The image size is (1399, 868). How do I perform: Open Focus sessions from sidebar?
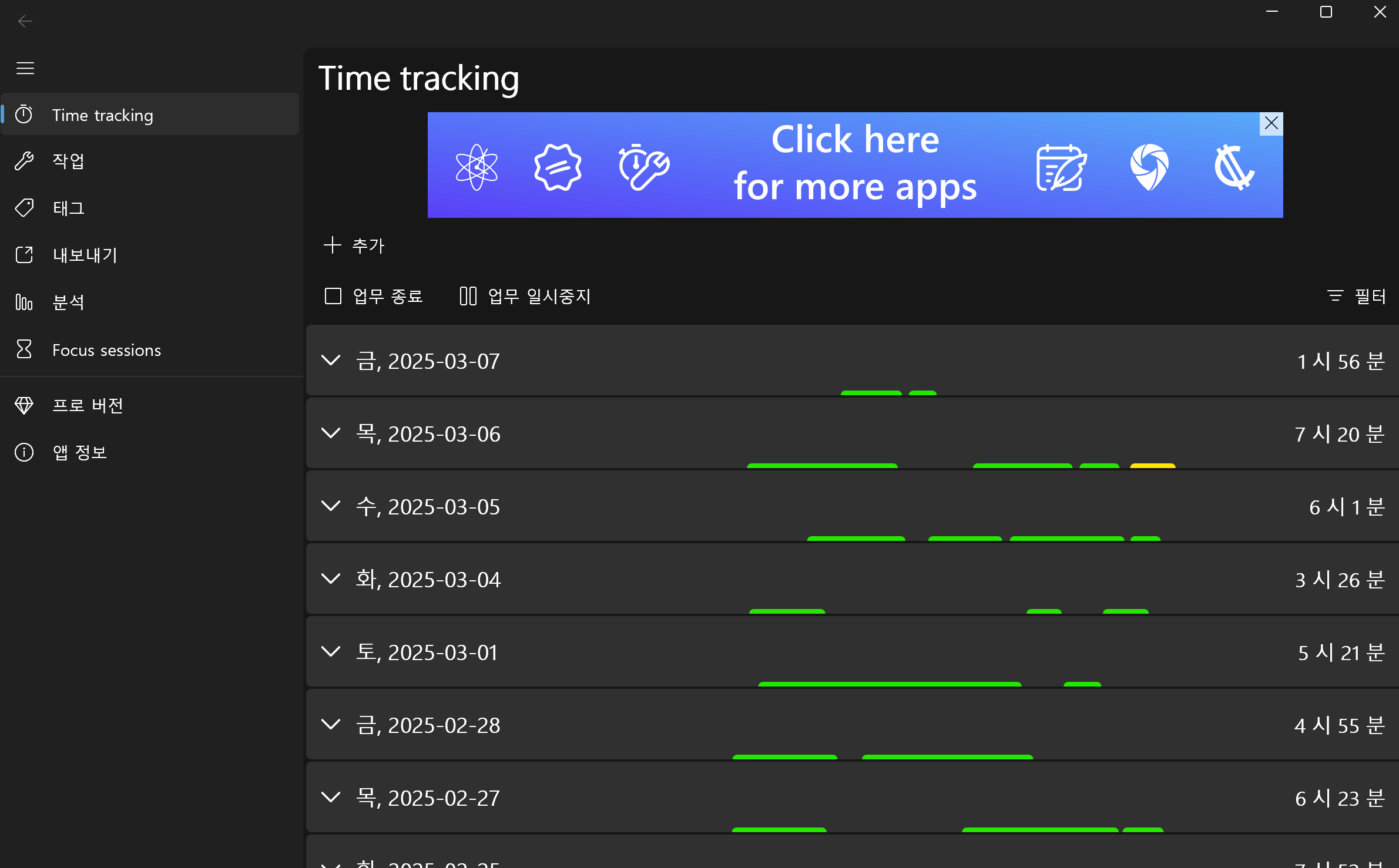(106, 350)
